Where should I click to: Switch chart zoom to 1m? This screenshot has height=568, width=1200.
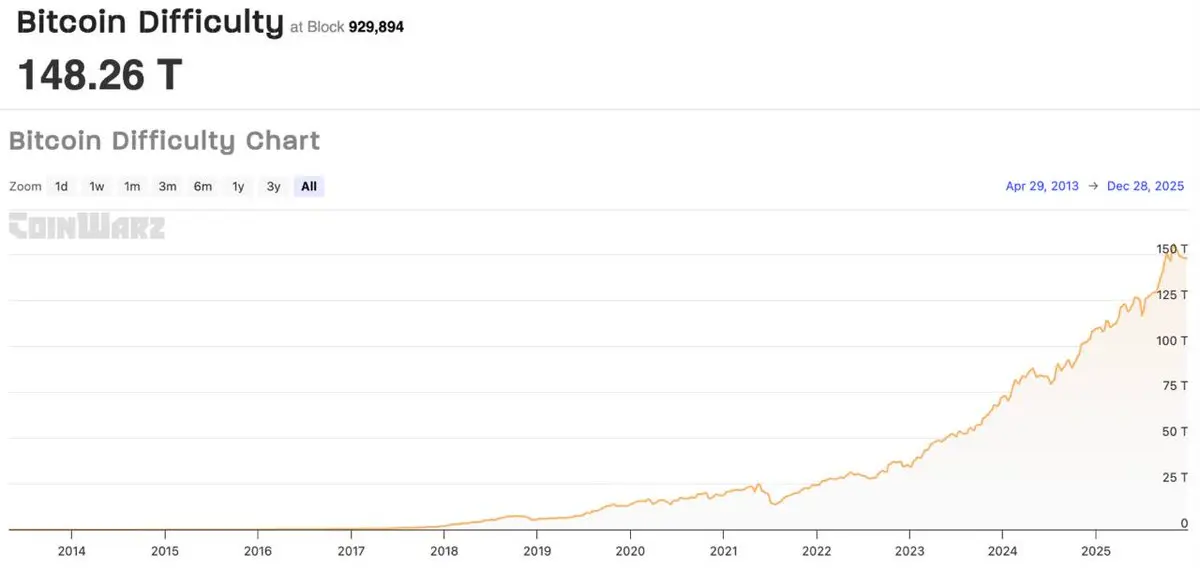pos(132,186)
